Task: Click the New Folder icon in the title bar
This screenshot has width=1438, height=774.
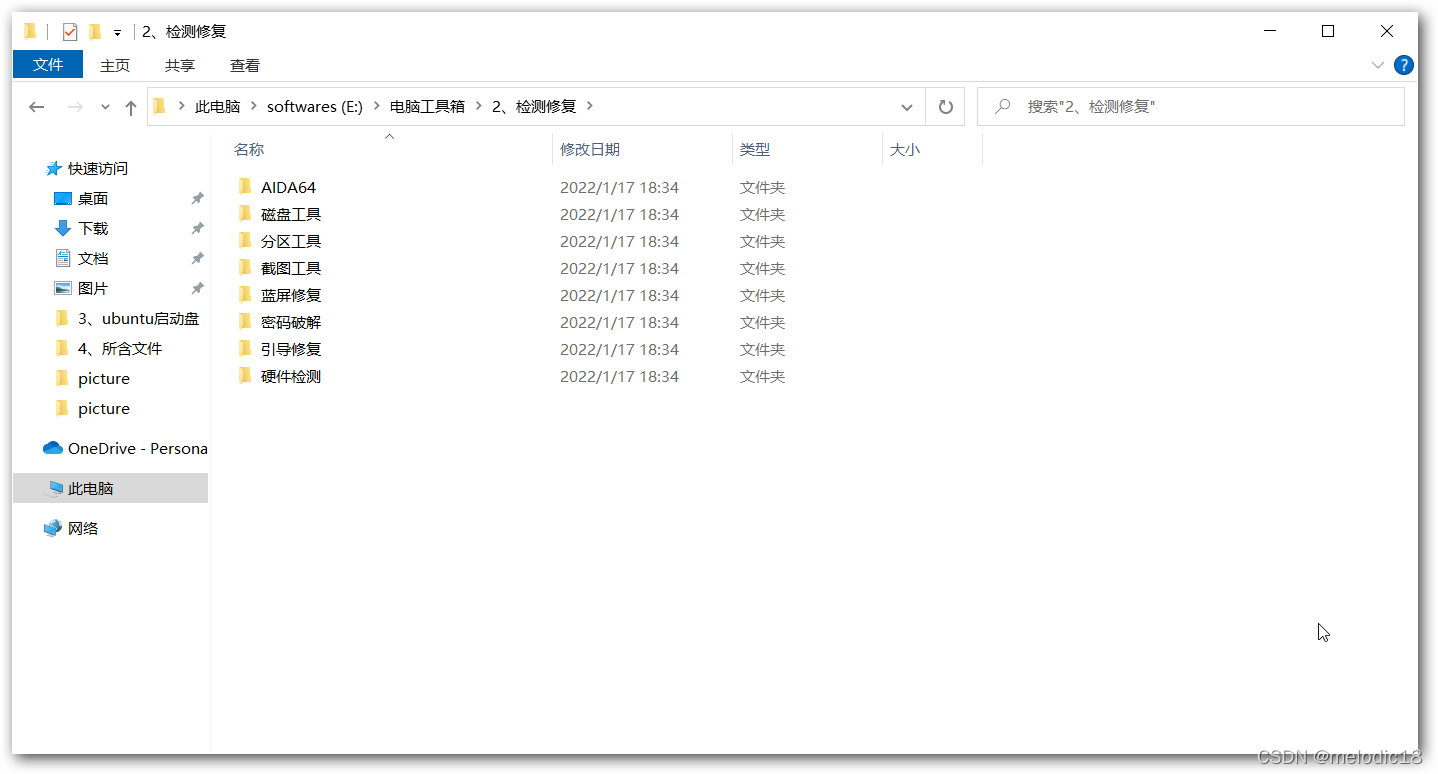Action: (95, 32)
